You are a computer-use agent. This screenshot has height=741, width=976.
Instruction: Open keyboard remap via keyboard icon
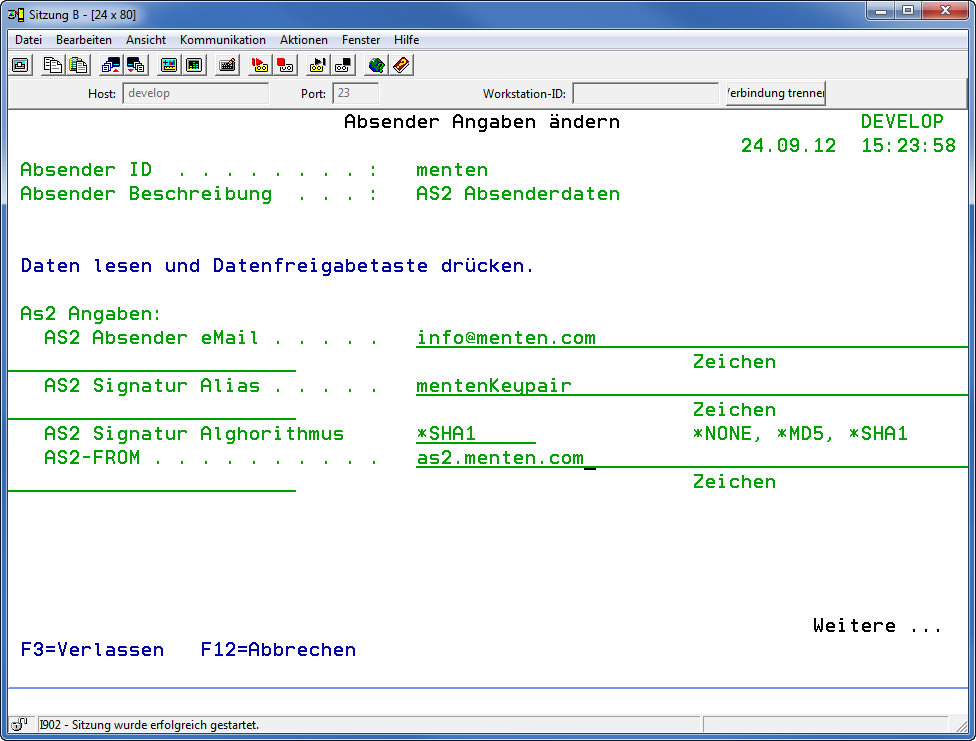(x=227, y=66)
